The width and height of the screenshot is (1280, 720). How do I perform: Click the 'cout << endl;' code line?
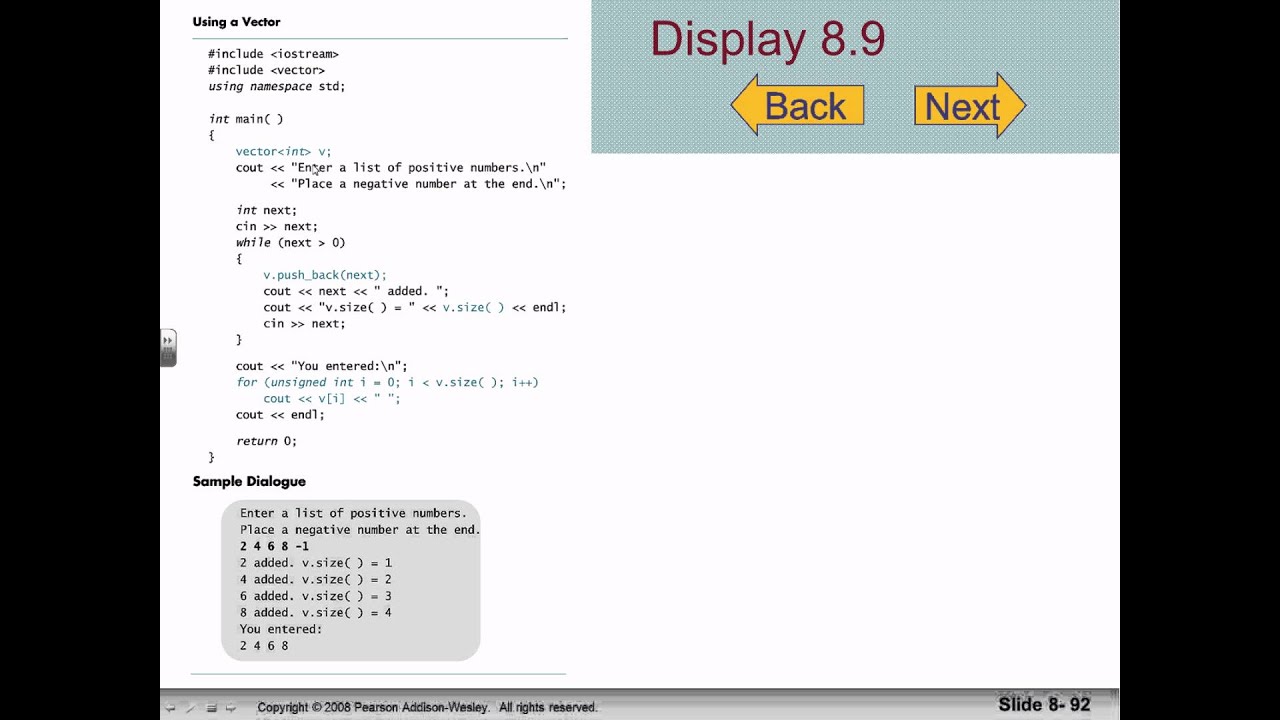(280, 414)
